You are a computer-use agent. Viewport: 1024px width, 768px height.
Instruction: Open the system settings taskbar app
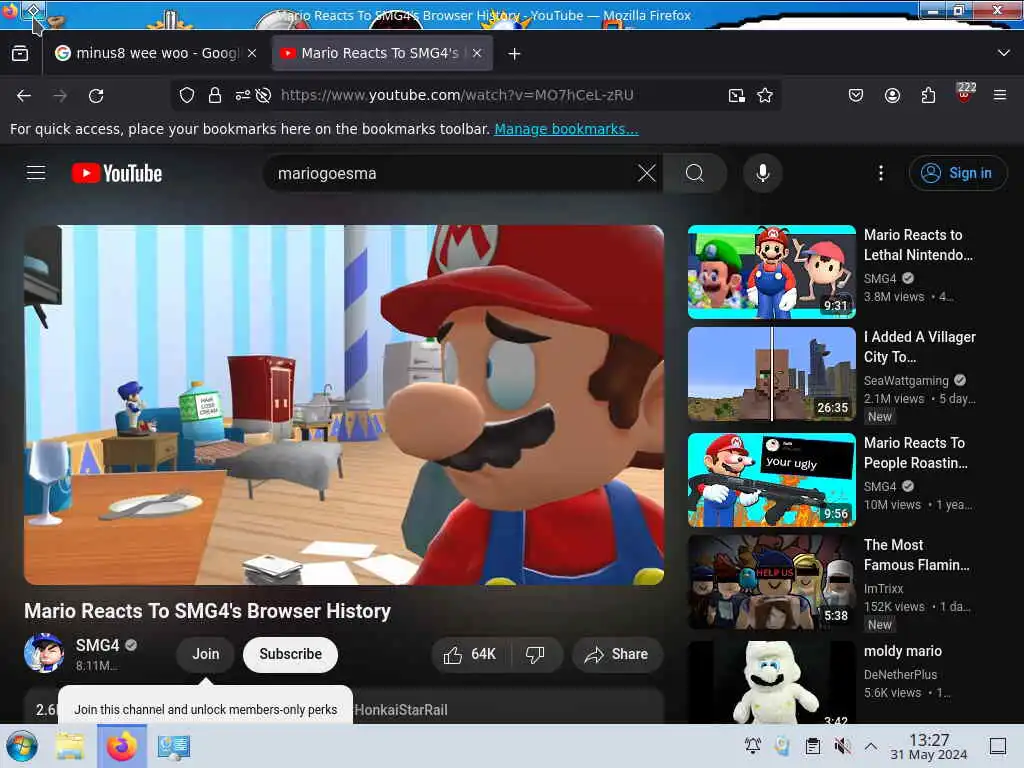(174, 746)
